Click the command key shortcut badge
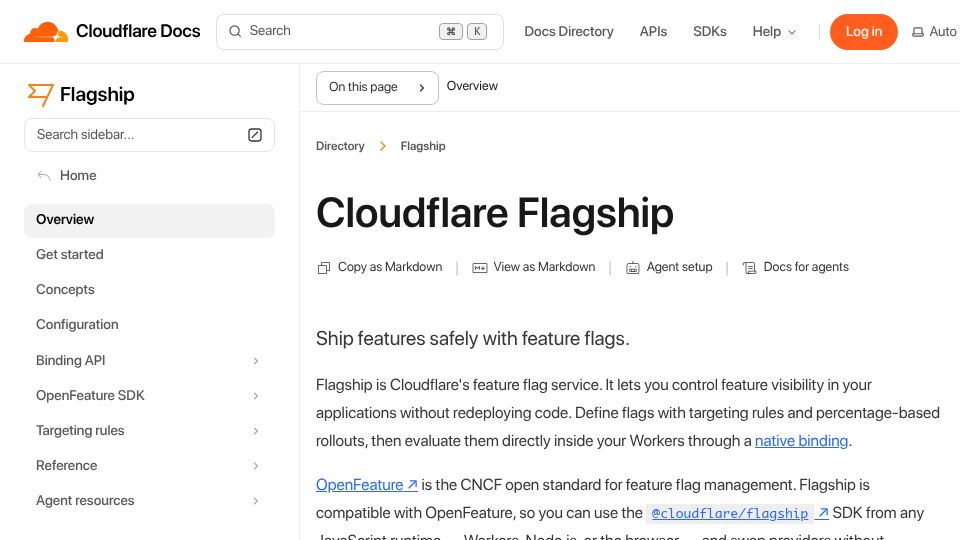The image size is (960, 540). point(451,31)
